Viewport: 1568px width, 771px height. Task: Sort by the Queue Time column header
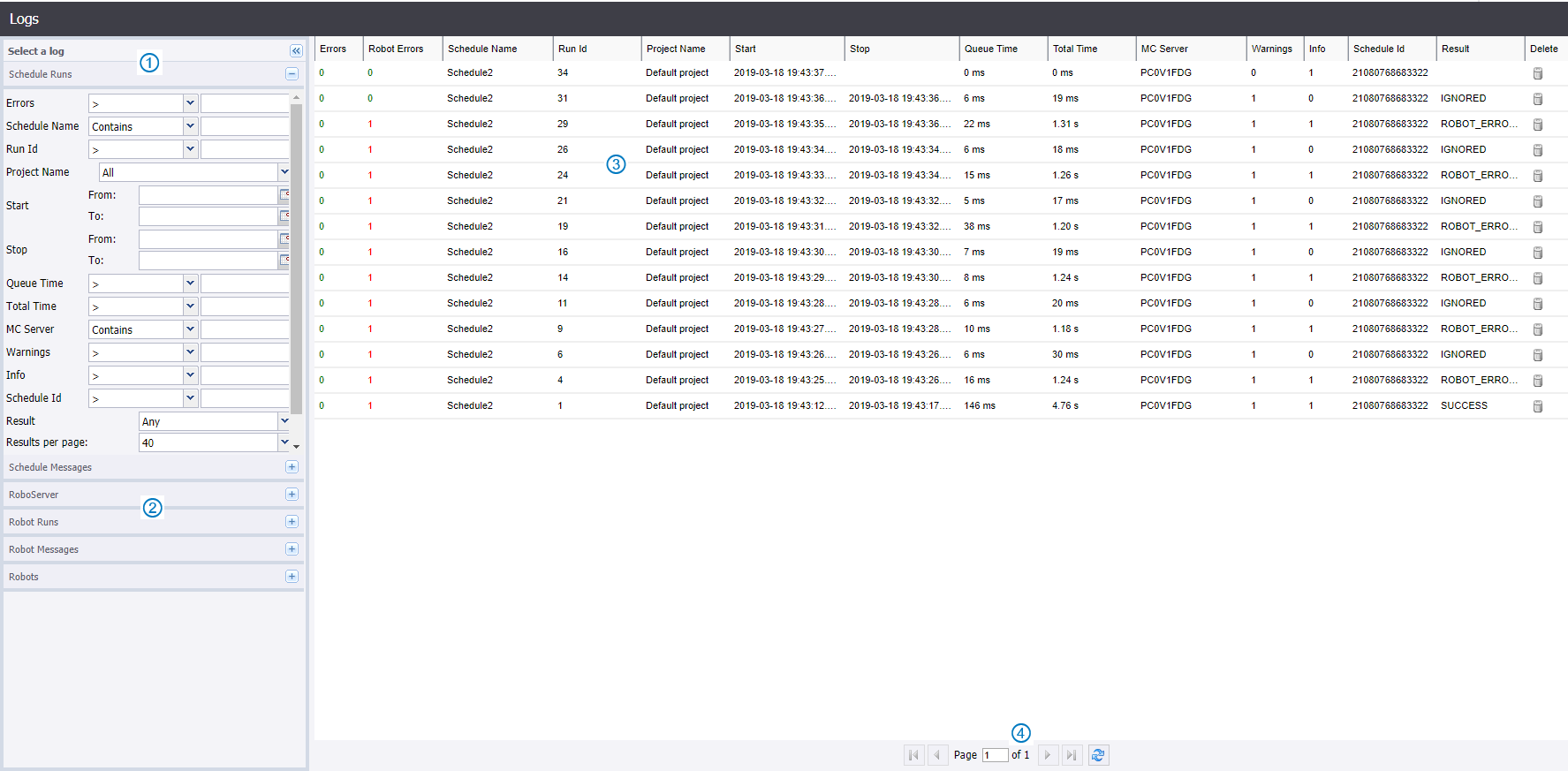point(991,49)
